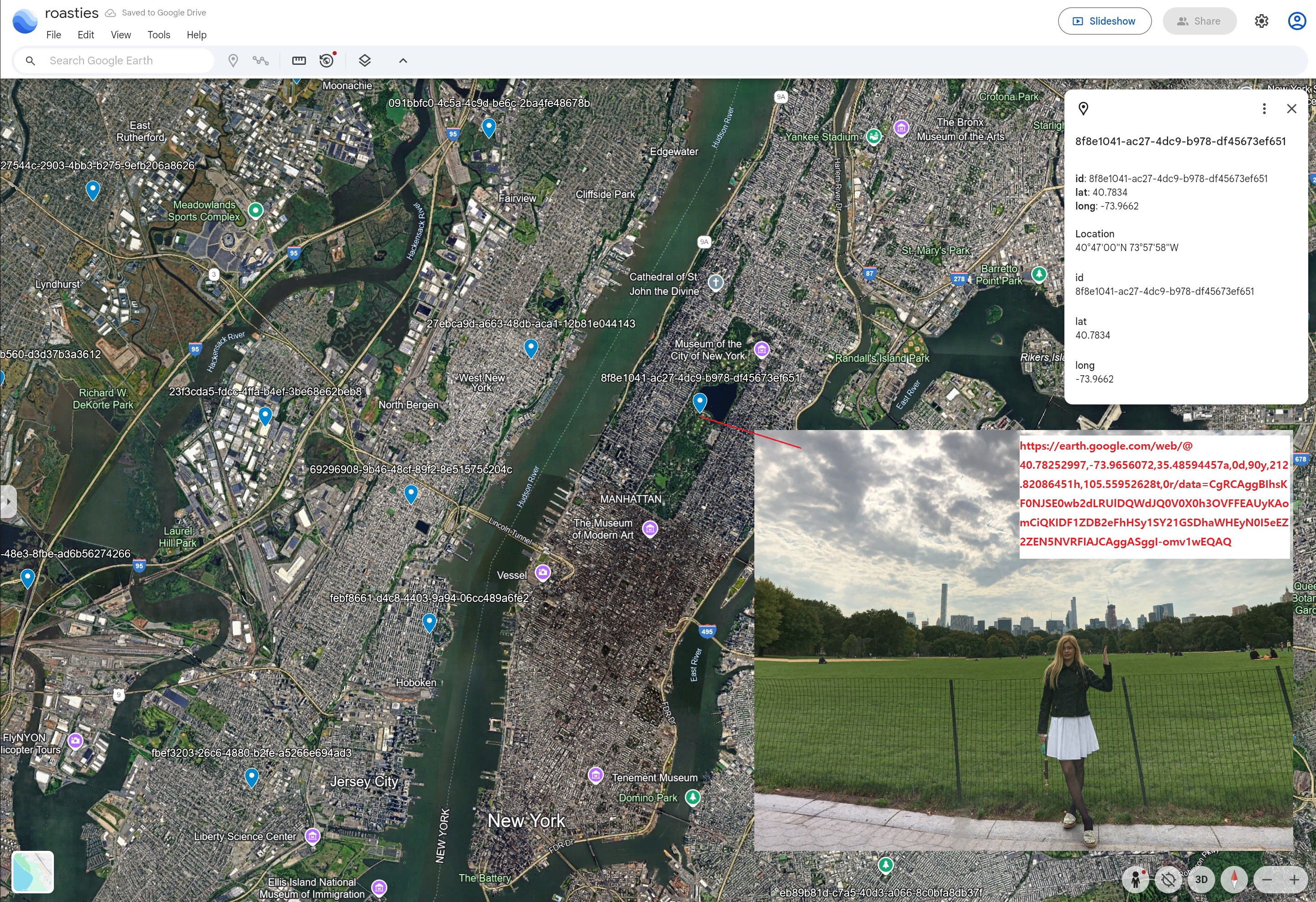This screenshot has width=1316, height=902.
Task: Click the pin near East Rutherford
Action: (x=92, y=190)
